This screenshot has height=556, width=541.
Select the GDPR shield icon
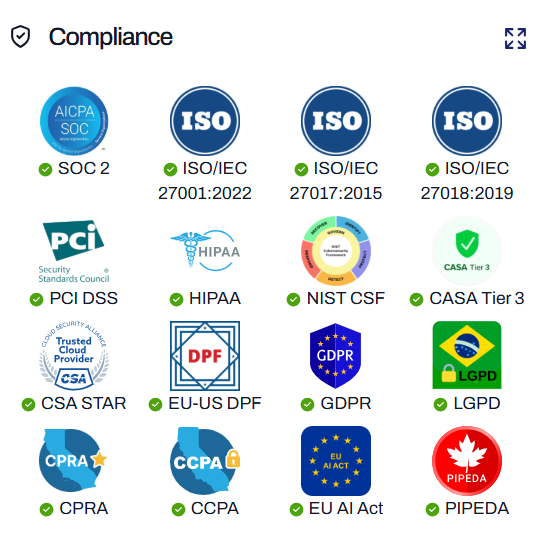pos(335,356)
